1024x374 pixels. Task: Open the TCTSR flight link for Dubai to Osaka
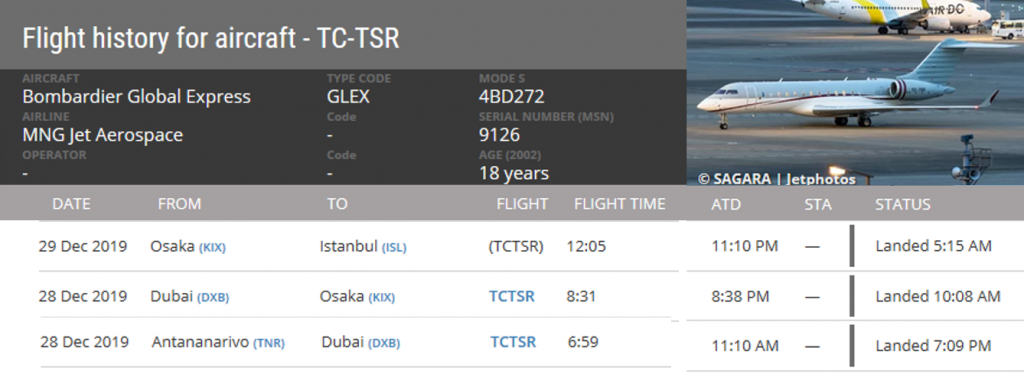pos(512,296)
